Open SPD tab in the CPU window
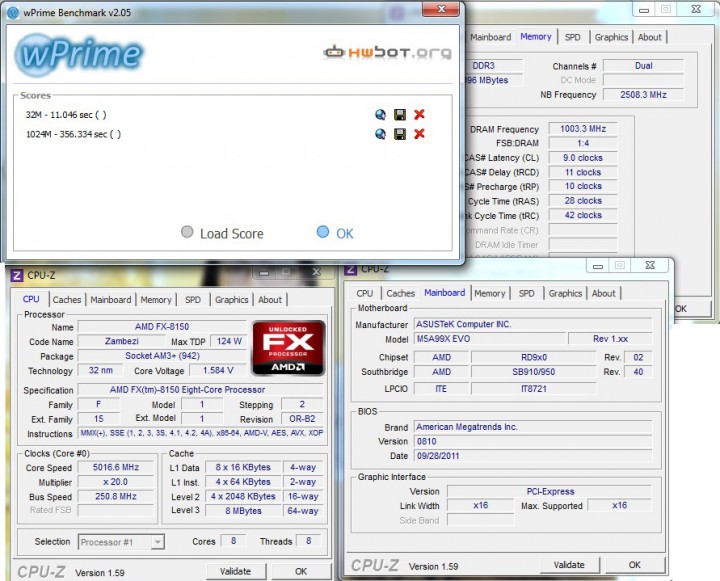720x581 pixels. (193, 299)
